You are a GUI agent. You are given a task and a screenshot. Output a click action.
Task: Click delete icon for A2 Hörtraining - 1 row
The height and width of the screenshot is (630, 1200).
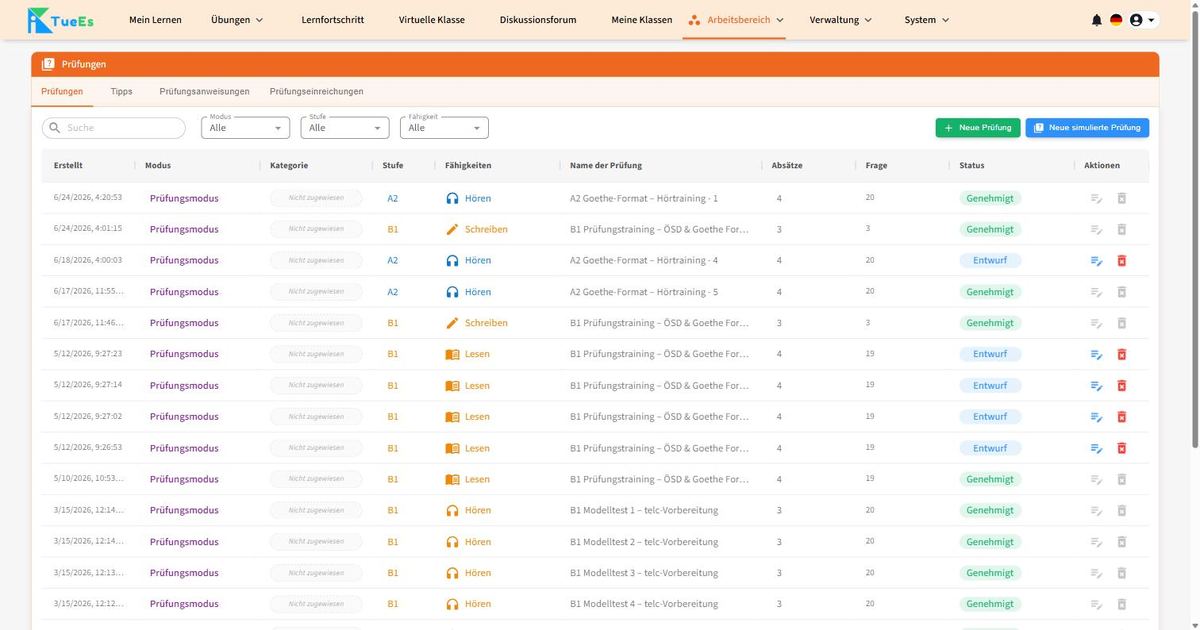[x=1121, y=198]
